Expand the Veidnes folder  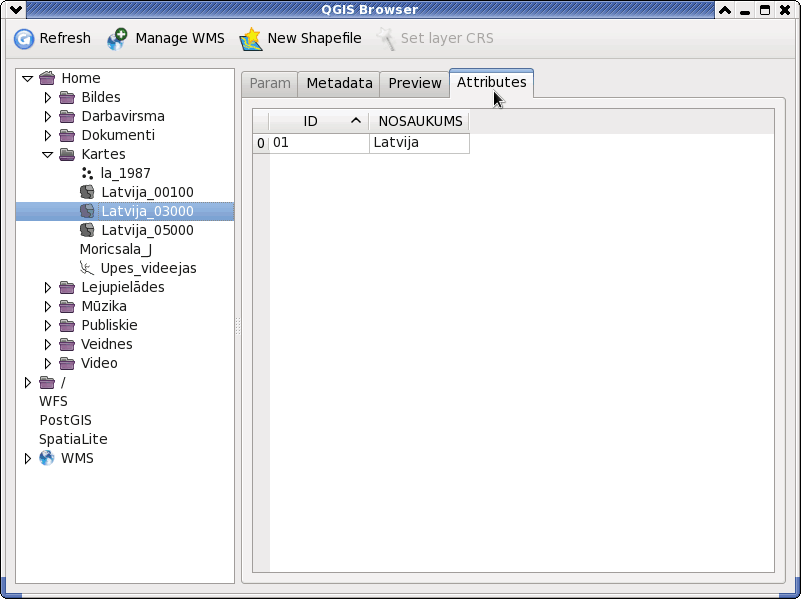pyautogui.click(x=48, y=344)
